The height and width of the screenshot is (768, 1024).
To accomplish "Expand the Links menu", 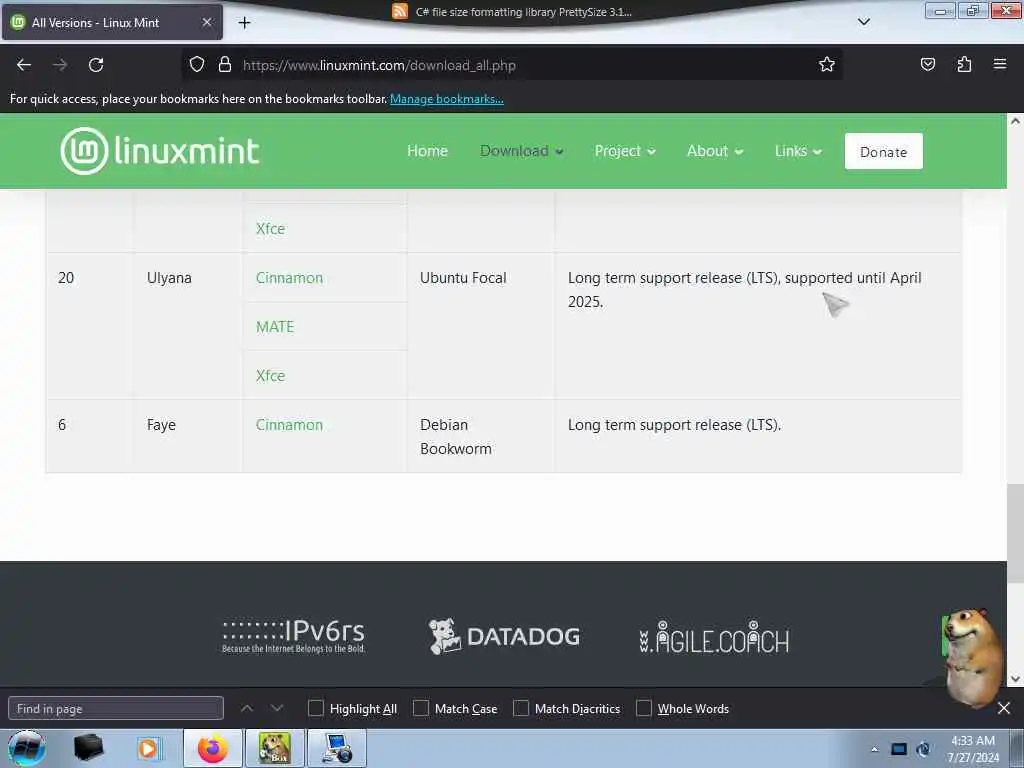I will pos(798,151).
